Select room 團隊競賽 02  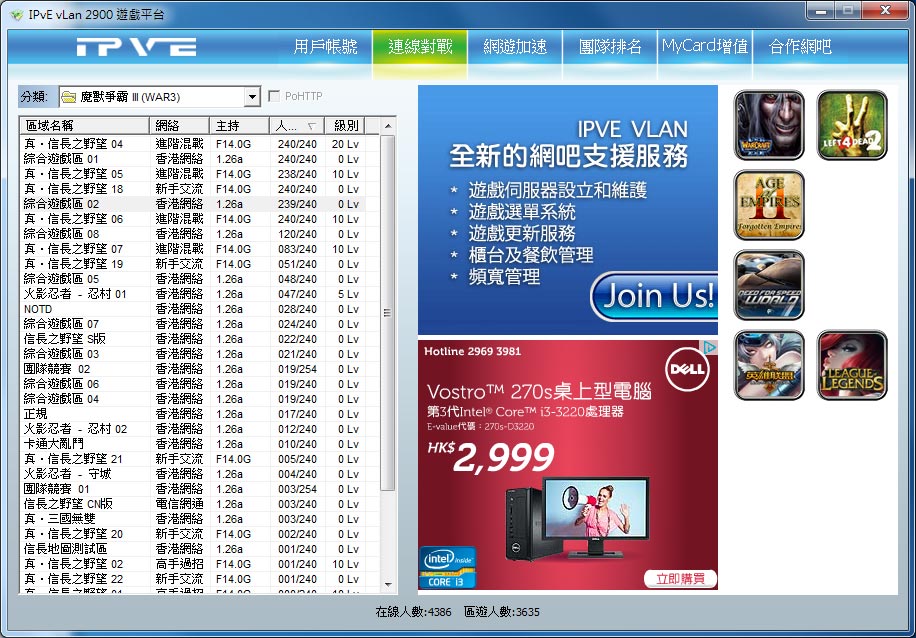[x=192, y=369]
